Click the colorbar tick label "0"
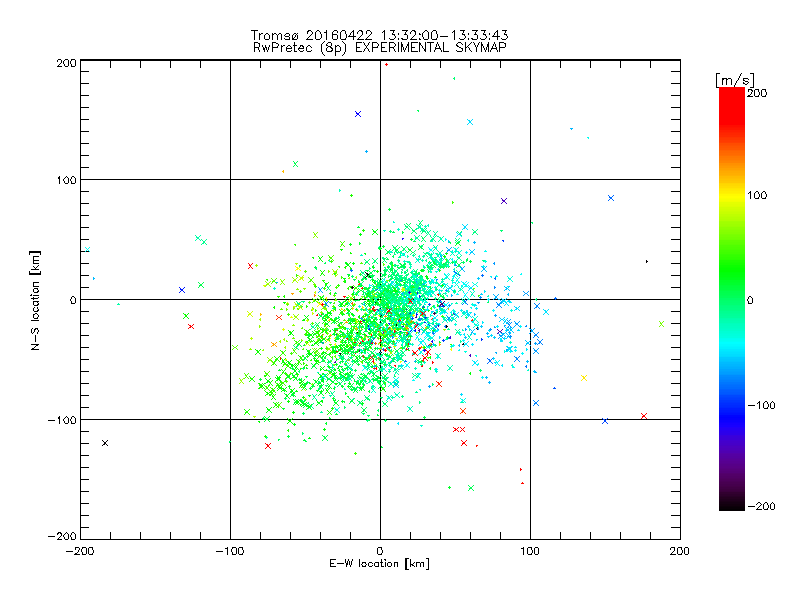The image size is (800, 600). pos(750,300)
